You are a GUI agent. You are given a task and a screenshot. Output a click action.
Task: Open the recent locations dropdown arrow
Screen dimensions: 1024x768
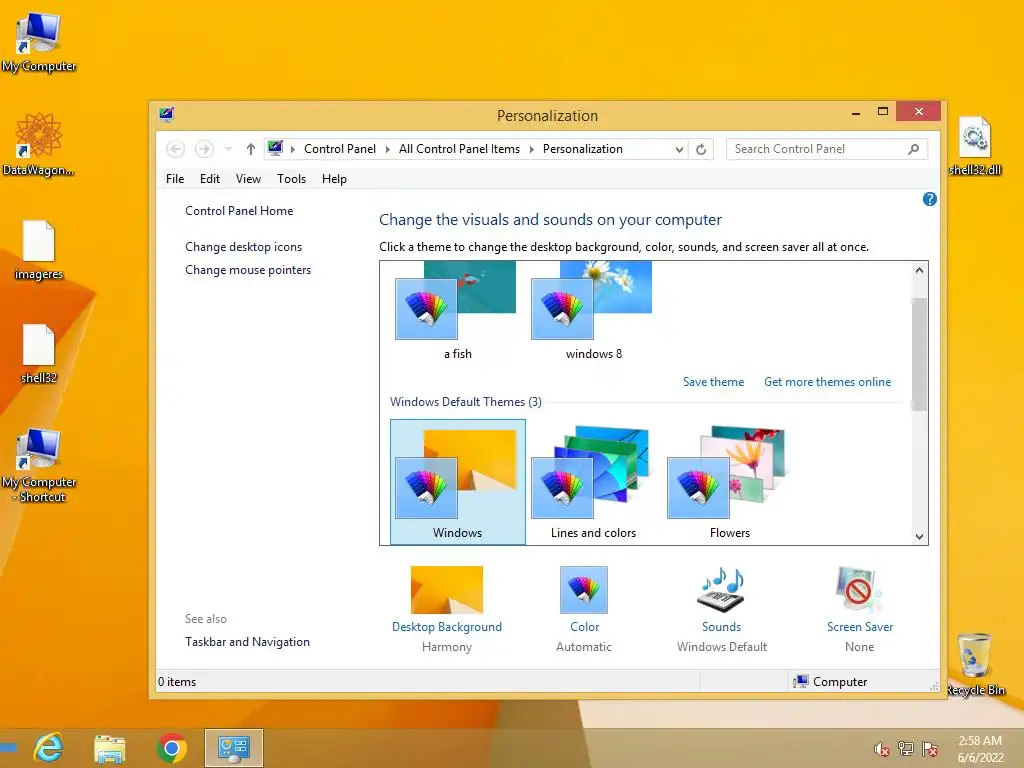pyautogui.click(x=228, y=149)
